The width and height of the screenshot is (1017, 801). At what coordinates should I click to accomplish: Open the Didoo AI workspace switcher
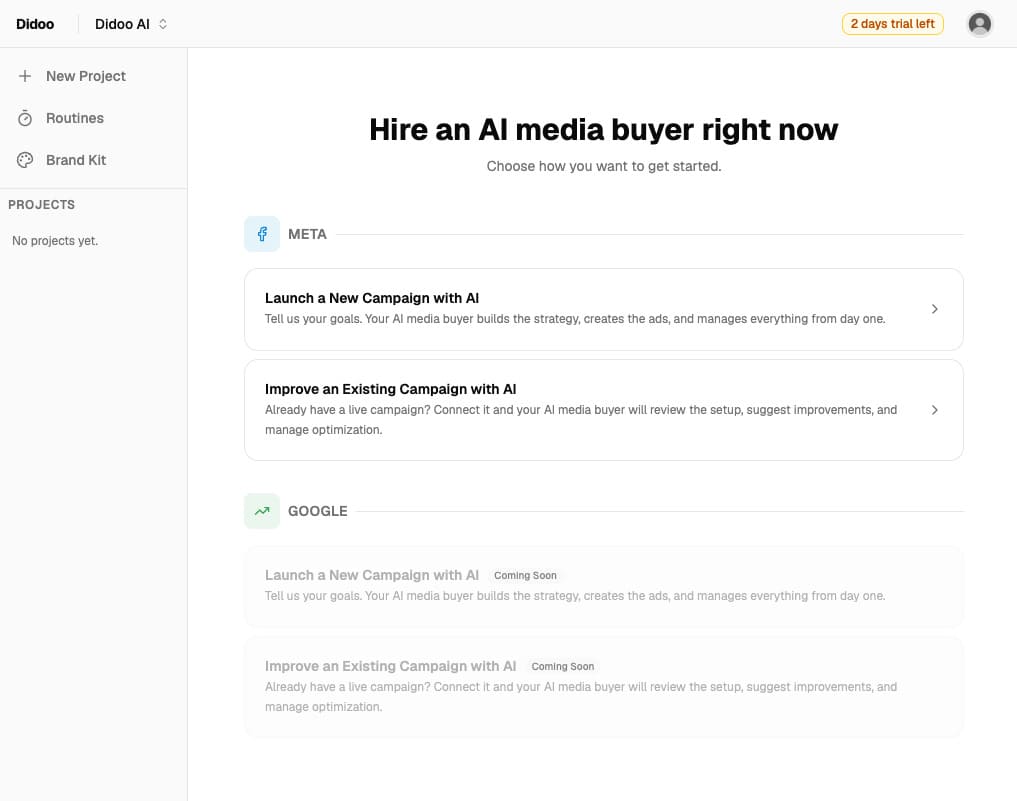pyautogui.click(x=132, y=24)
